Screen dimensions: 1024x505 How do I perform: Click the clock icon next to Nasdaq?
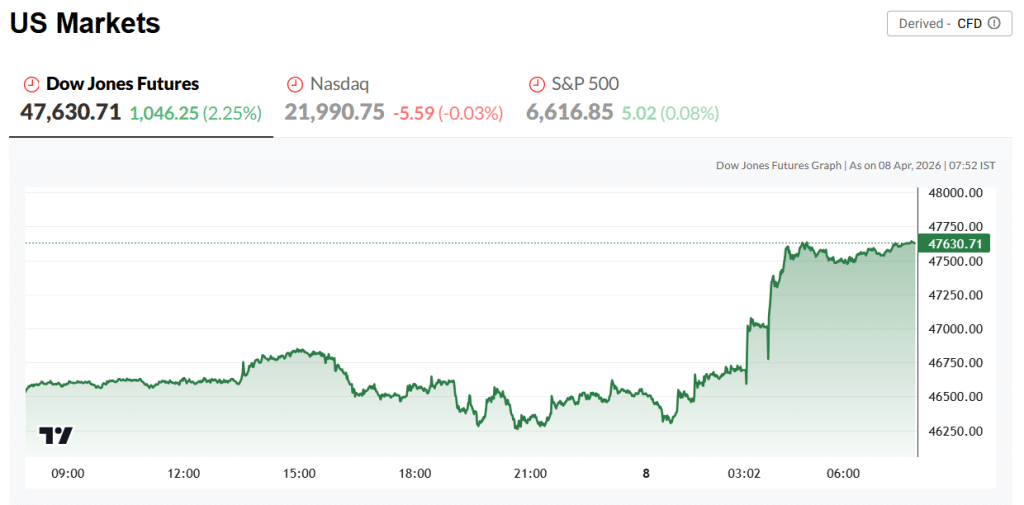[x=295, y=84]
